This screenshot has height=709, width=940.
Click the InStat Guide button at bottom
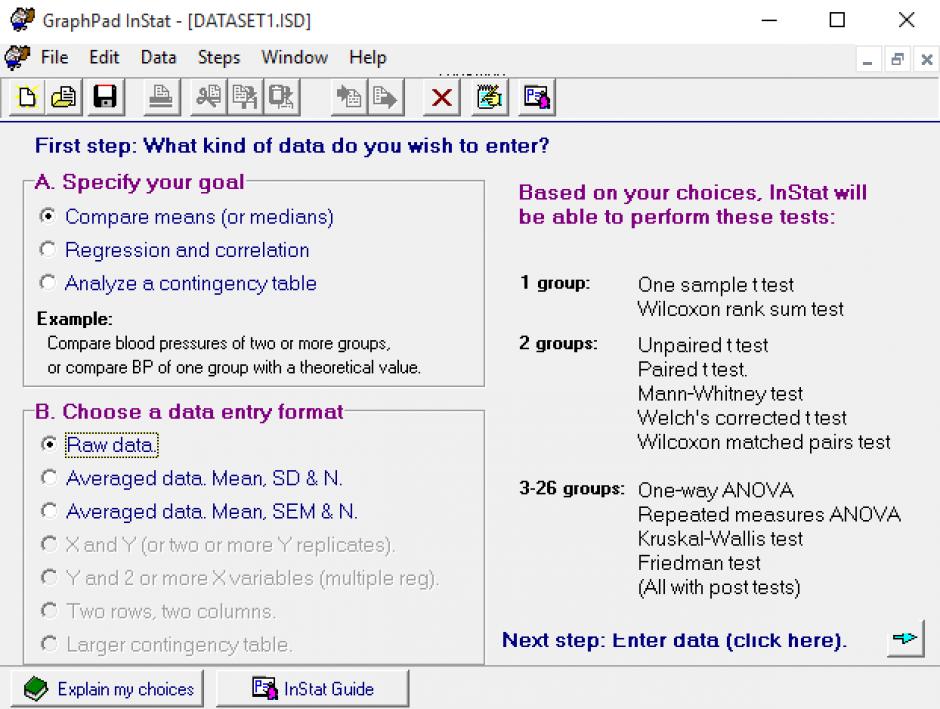click(x=312, y=689)
